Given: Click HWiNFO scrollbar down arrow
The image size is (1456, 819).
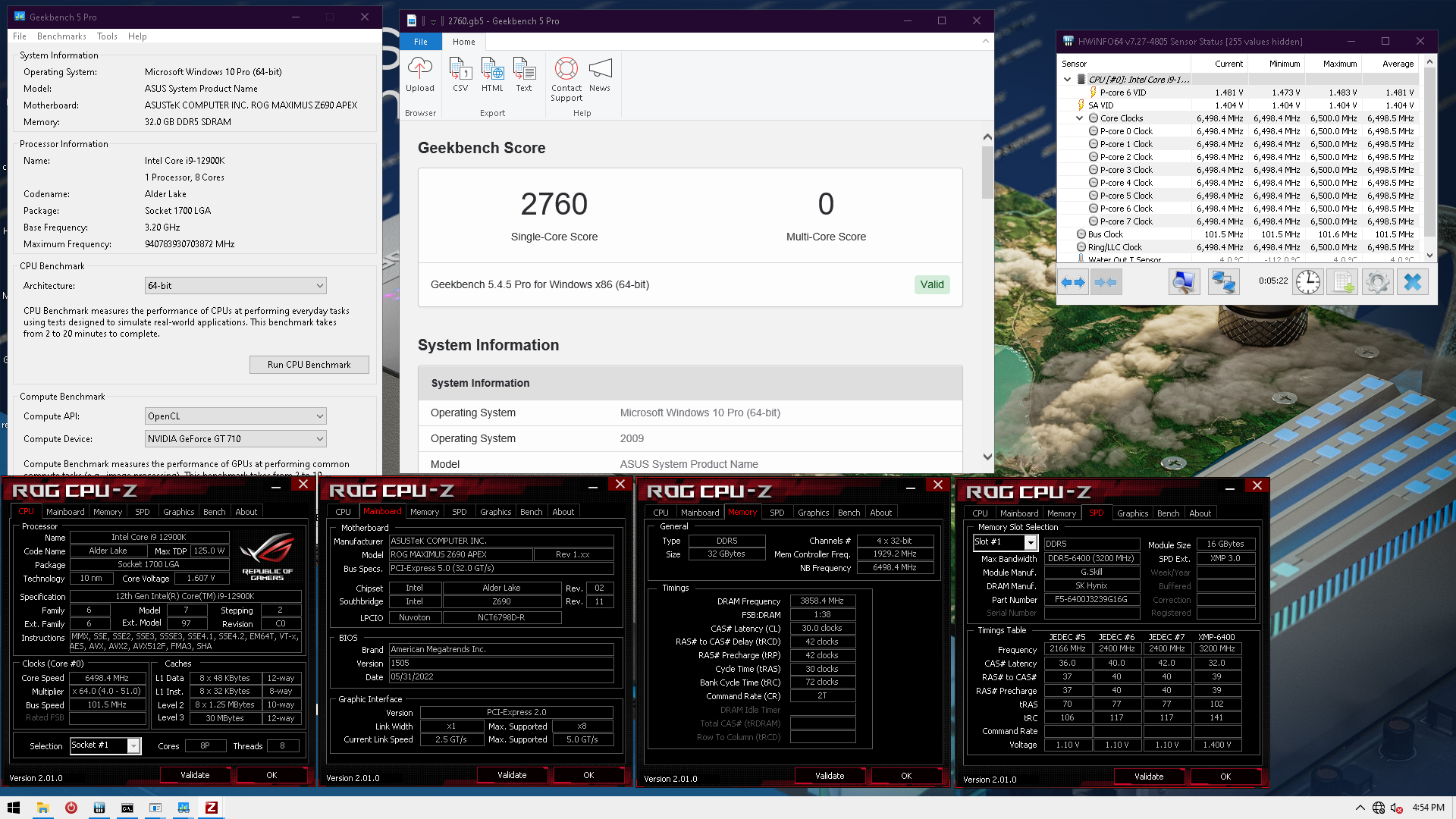Looking at the screenshot, I should click(x=1429, y=256).
